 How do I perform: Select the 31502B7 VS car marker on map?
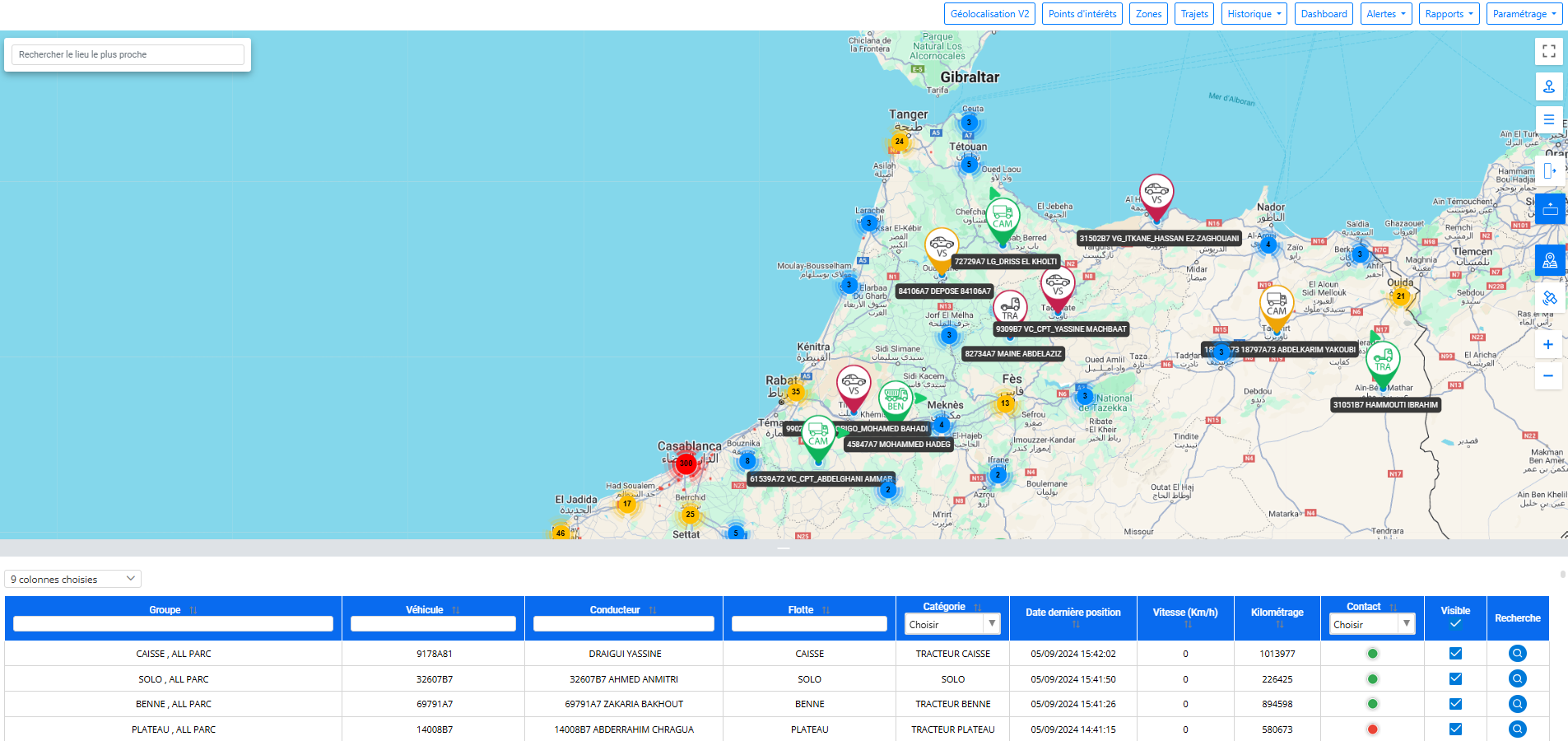click(x=1156, y=196)
